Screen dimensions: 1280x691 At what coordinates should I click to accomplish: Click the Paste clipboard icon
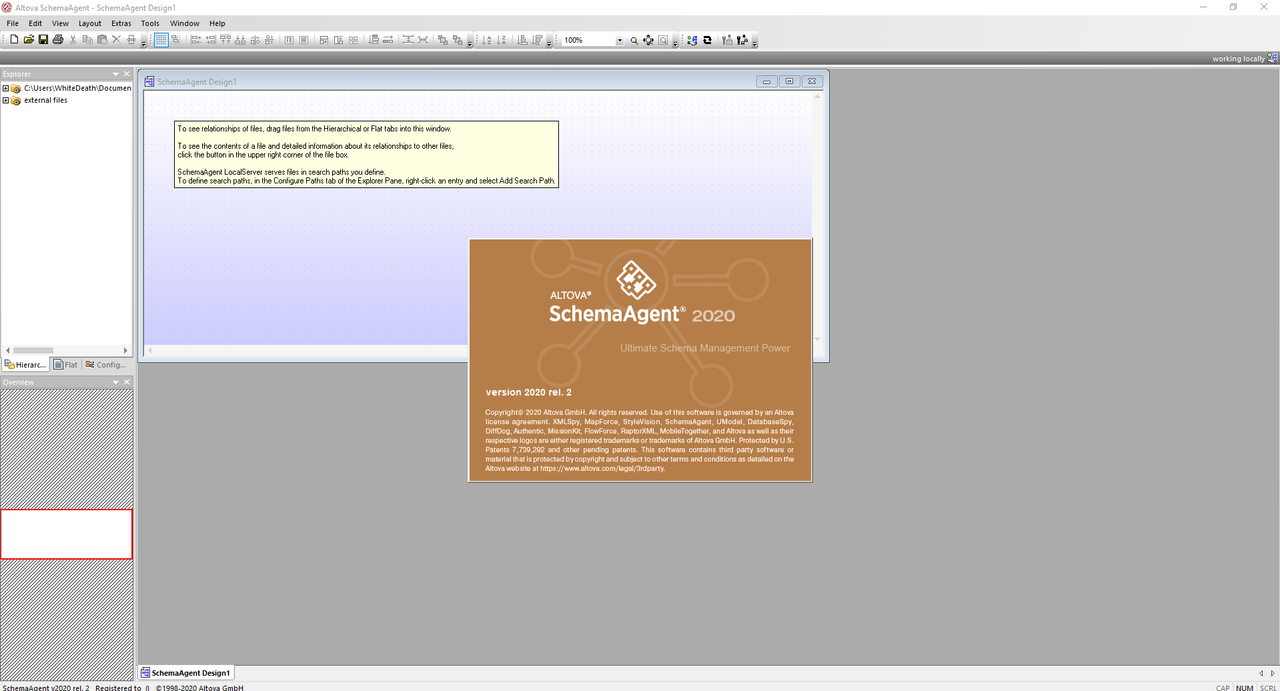102,40
